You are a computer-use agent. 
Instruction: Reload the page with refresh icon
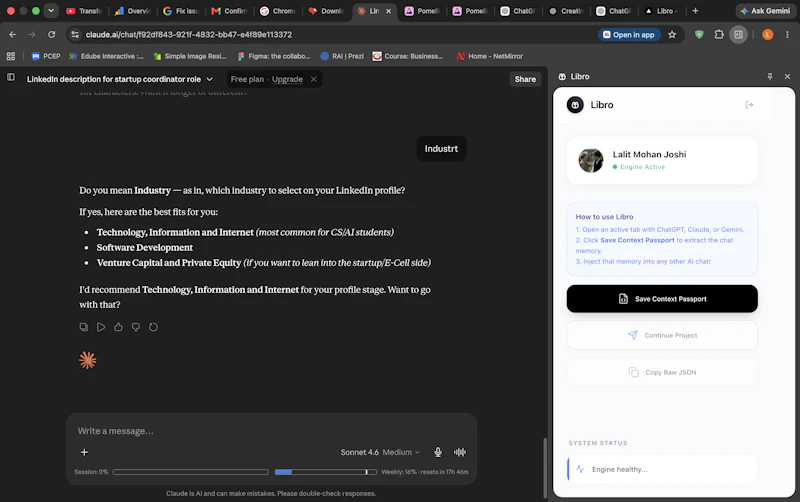pos(52,34)
